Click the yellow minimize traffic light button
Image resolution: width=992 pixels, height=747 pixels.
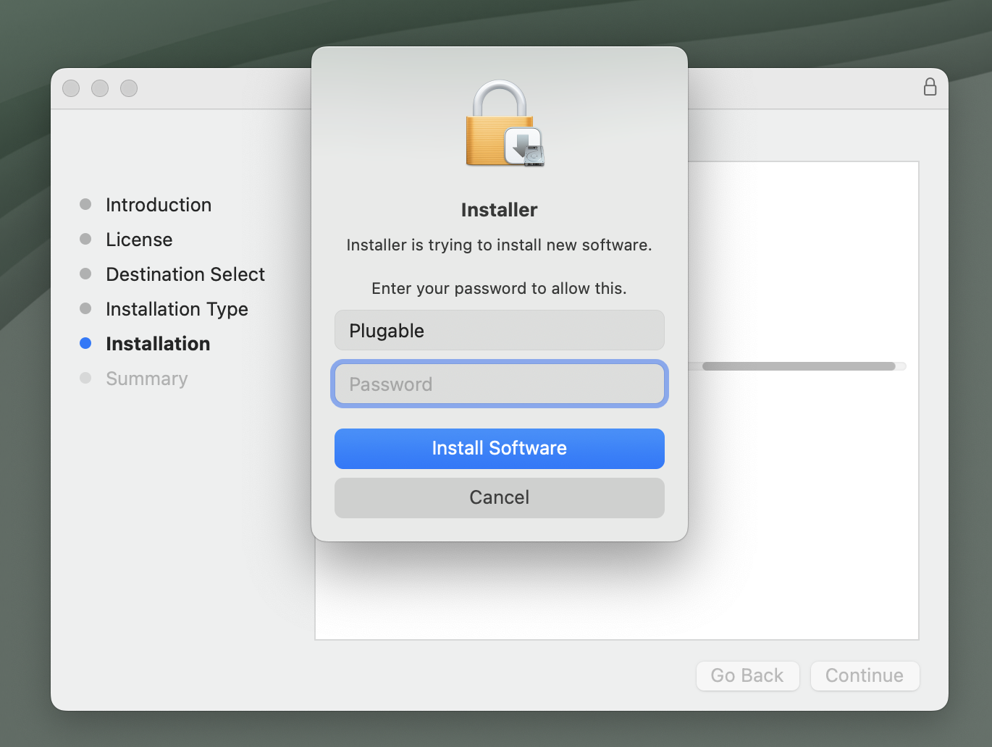click(100, 88)
